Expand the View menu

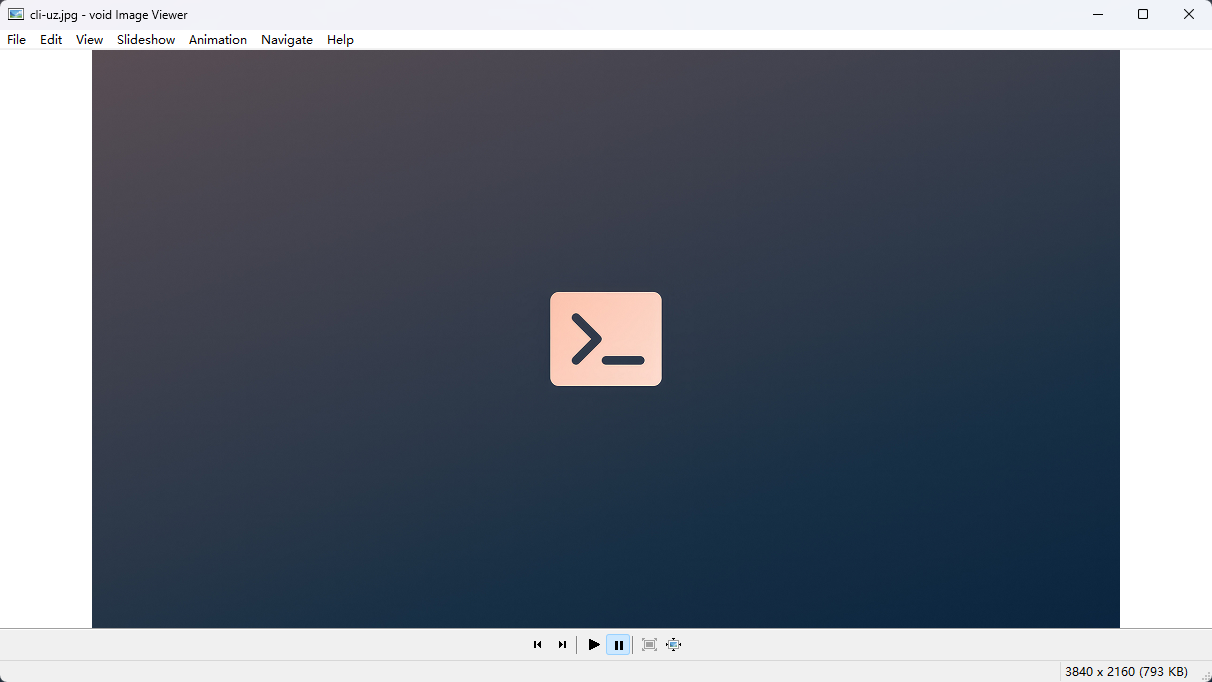pos(89,40)
